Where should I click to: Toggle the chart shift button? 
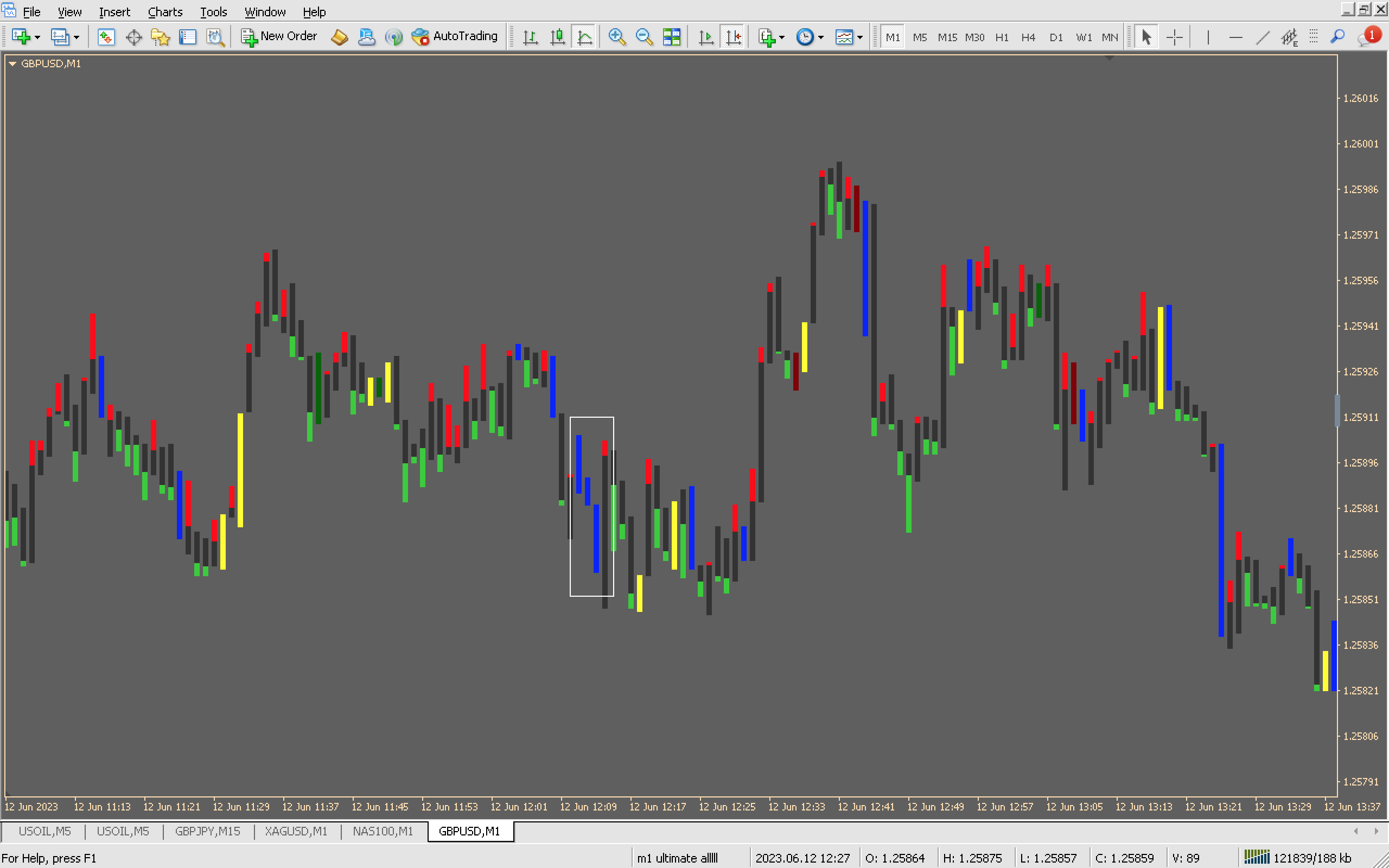733,37
